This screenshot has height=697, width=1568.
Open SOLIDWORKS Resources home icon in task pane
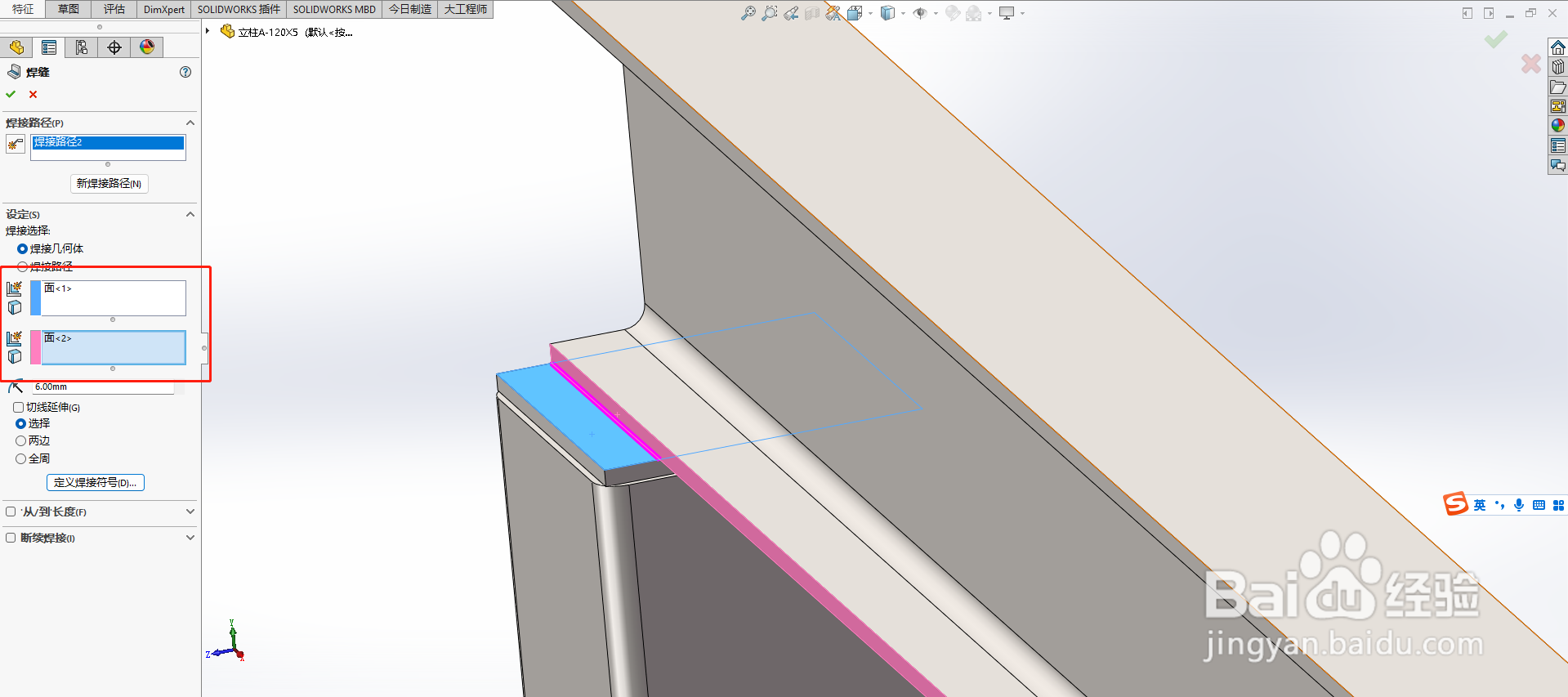1558,47
